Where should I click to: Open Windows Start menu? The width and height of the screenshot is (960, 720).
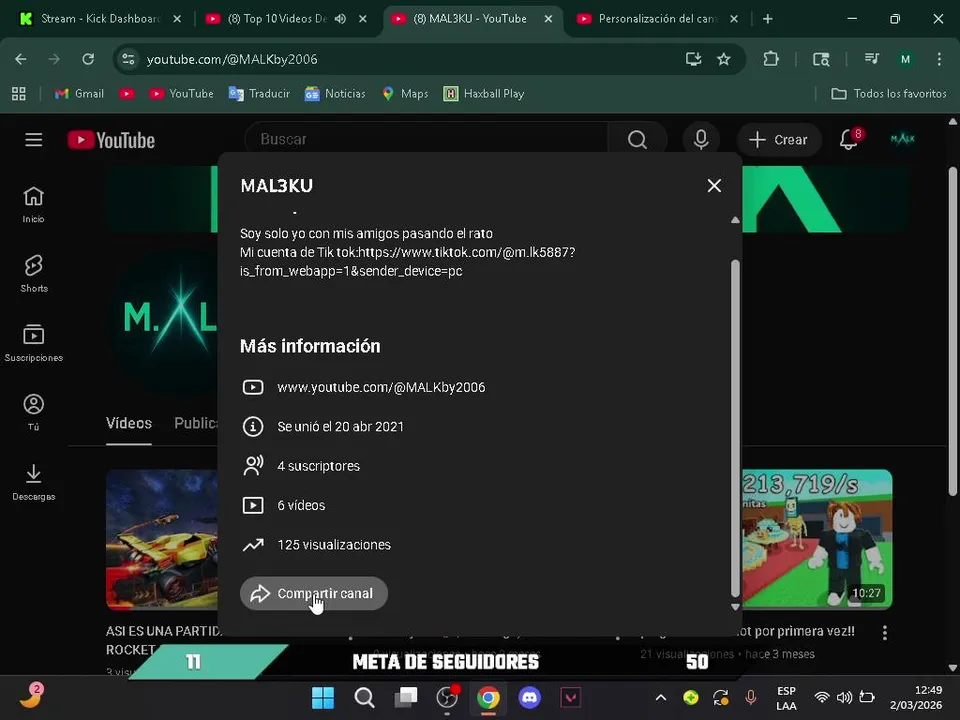323,697
